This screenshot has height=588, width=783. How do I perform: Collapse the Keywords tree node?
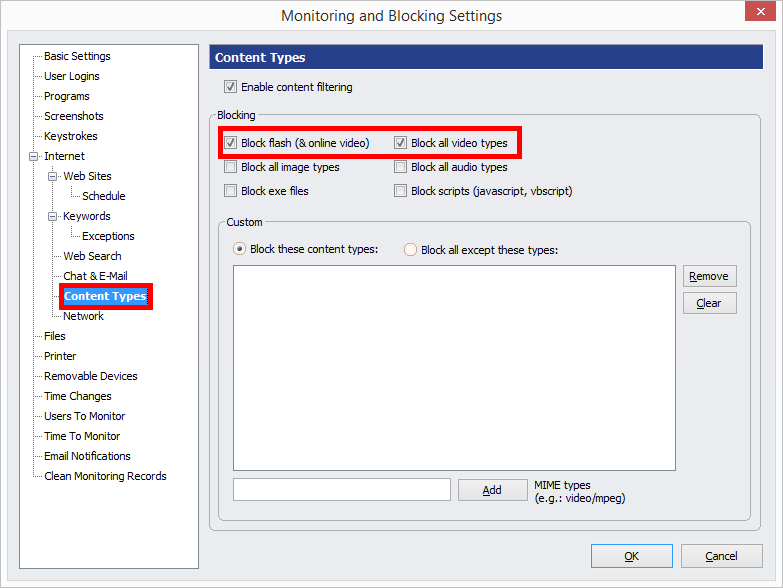pyautogui.click(x=52, y=216)
